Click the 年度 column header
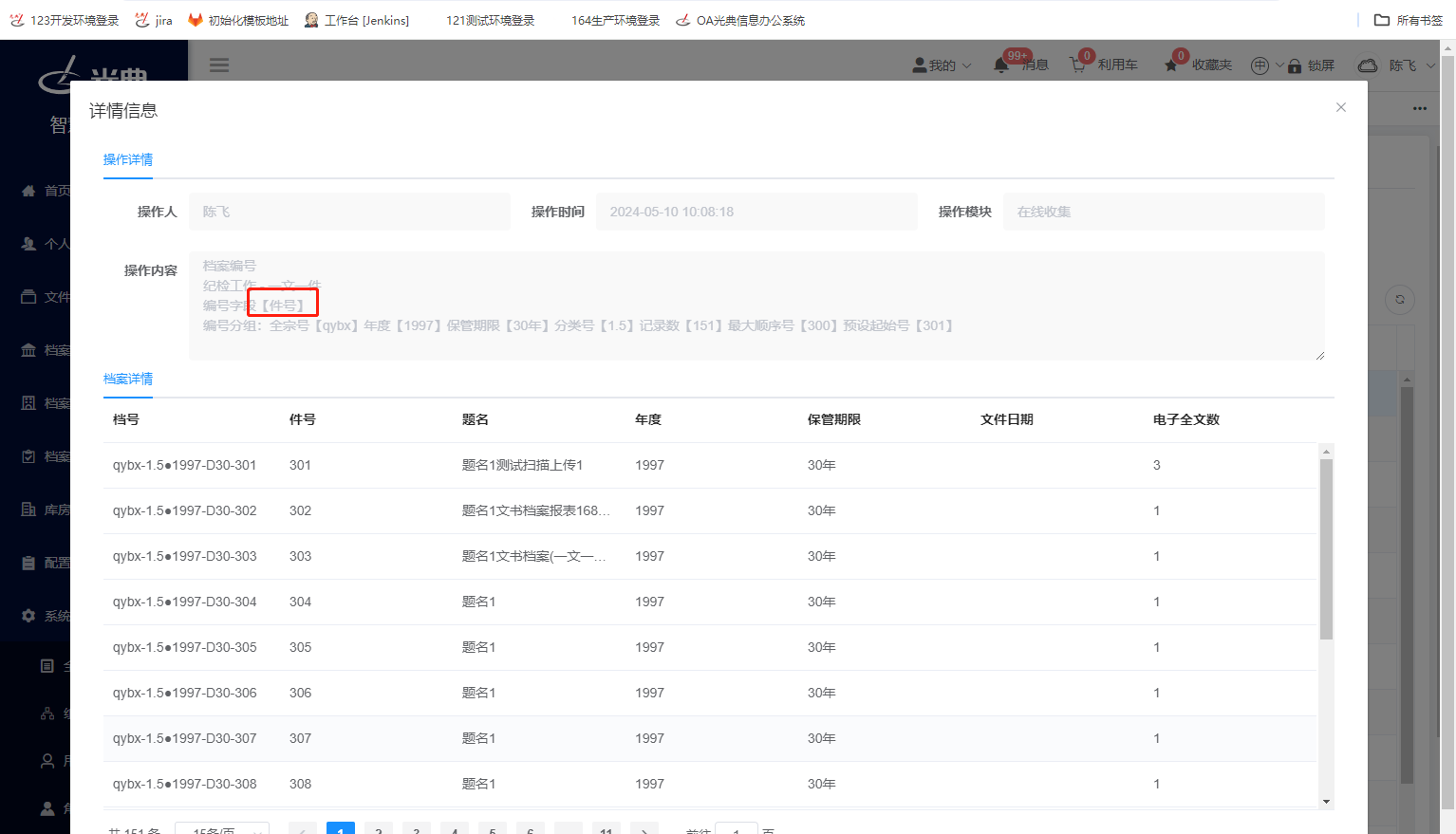The image size is (1456, 834). click(648, 419)
